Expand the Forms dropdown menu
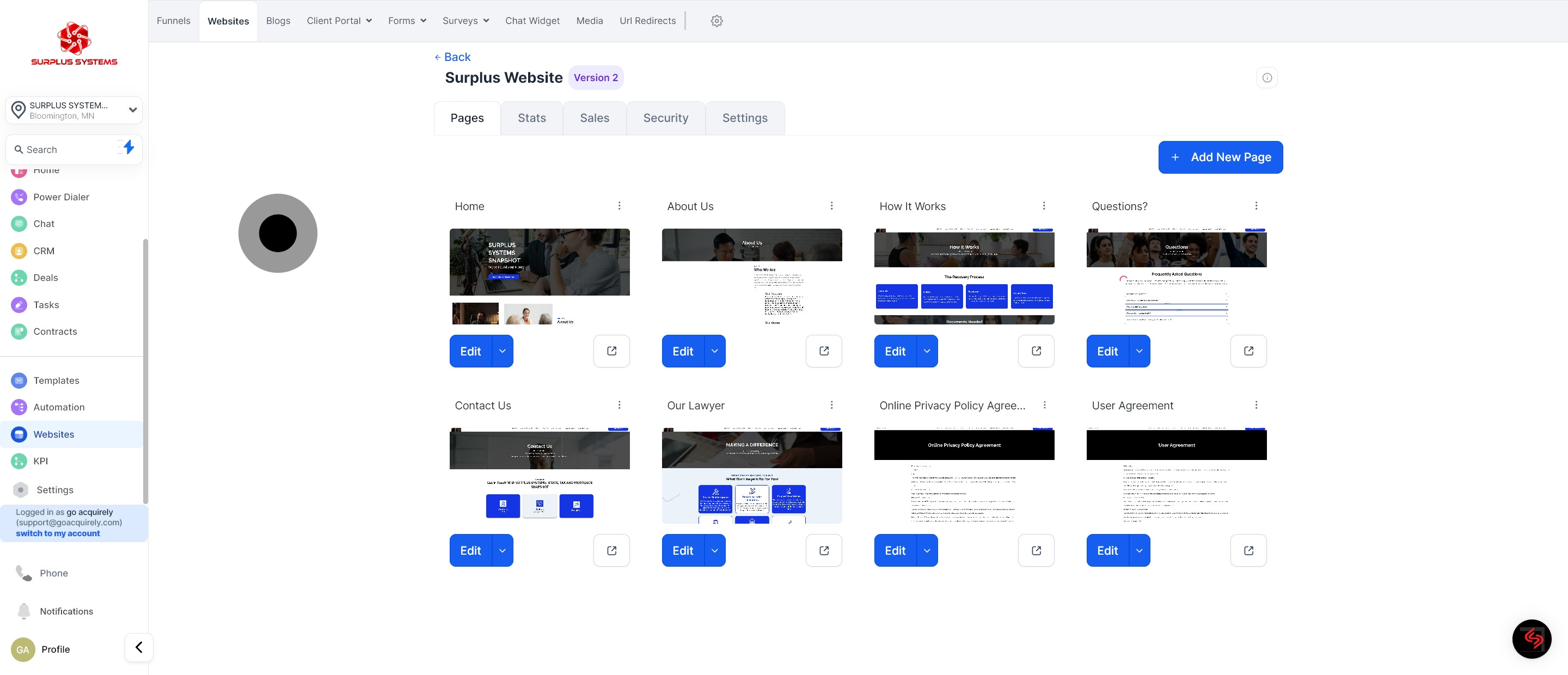1568x675 pixels. pyautogui.click(x=407, y=21)
